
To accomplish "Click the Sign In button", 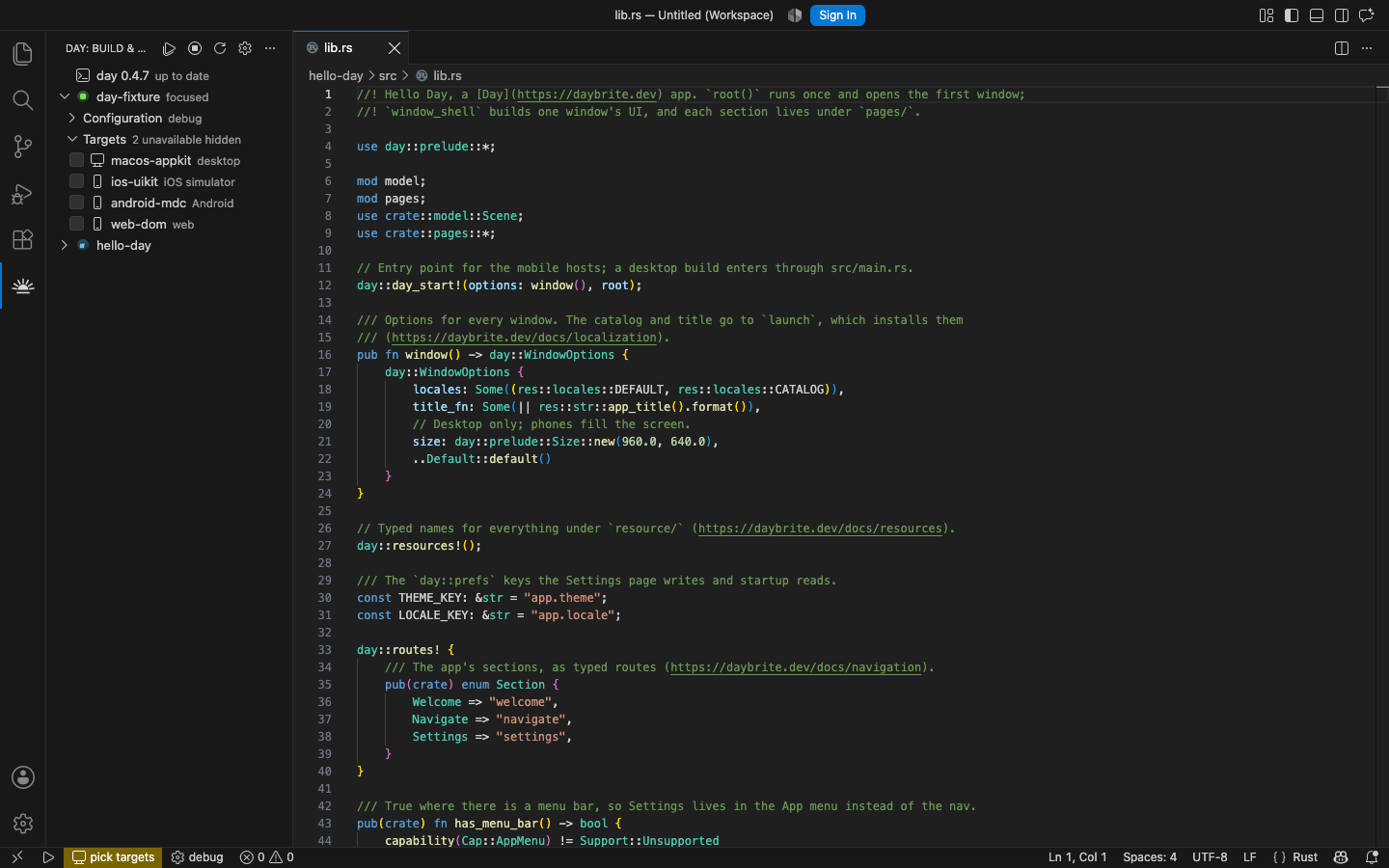I will [837, 15].
